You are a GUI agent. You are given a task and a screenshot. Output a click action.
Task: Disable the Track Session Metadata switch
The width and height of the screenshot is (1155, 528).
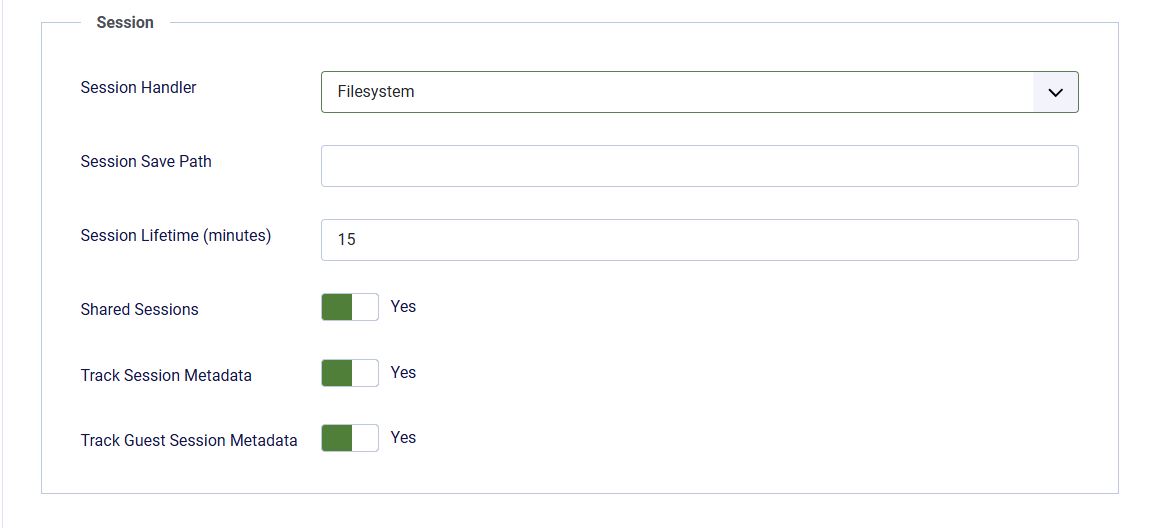click(x=350, y=373)
